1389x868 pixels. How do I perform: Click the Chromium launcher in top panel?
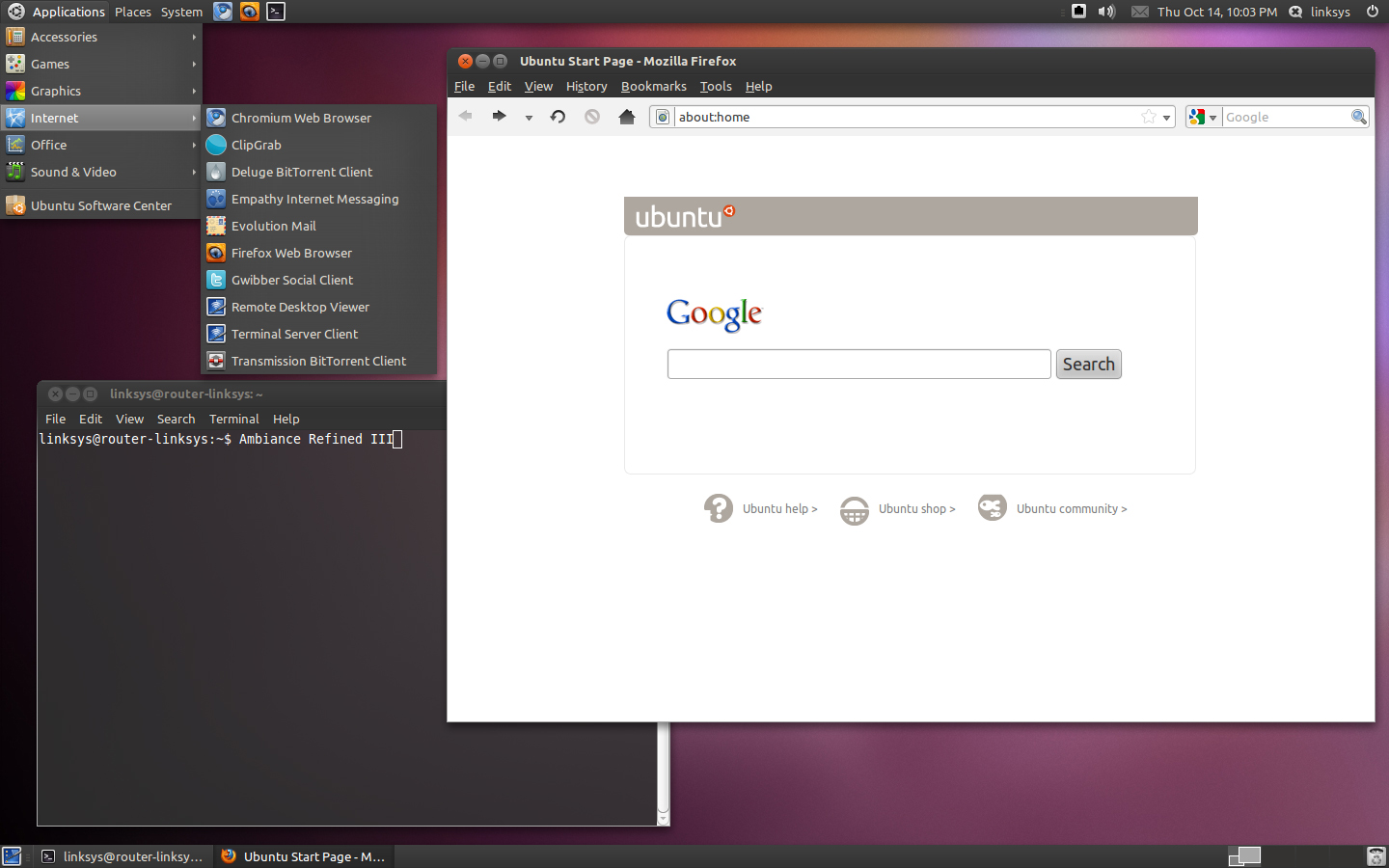click(223, 12)
